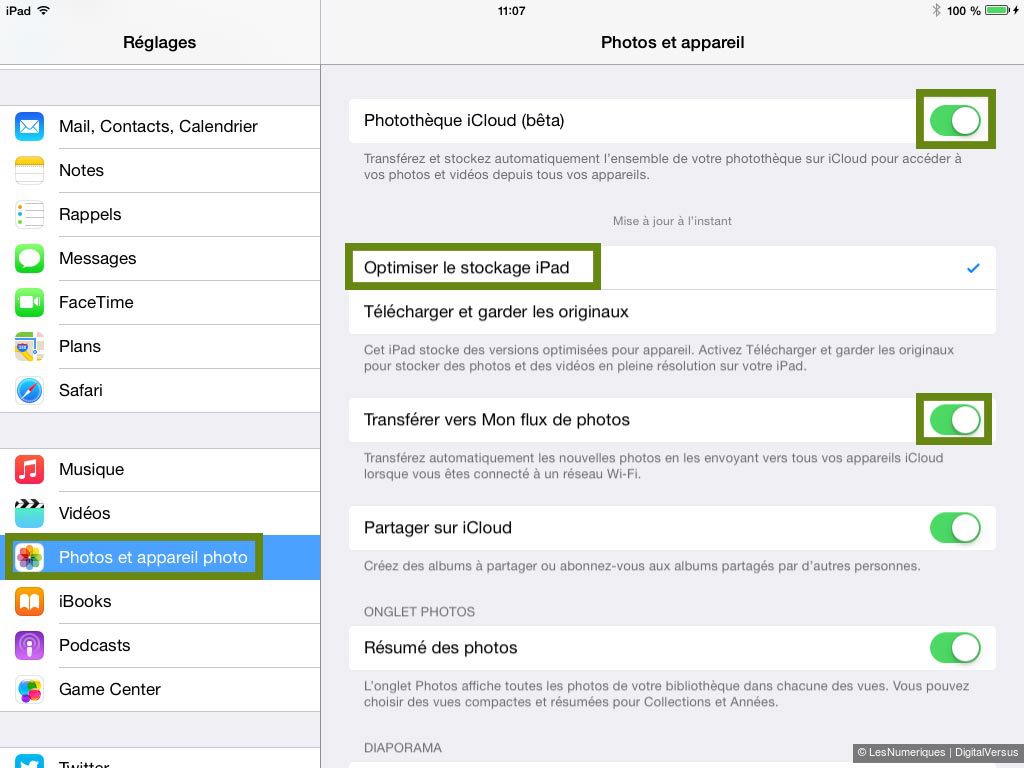Toggle the Résumé des photos switch
Screen dimensions: 1024x768
pyautogui.click(x=955, y=648)
